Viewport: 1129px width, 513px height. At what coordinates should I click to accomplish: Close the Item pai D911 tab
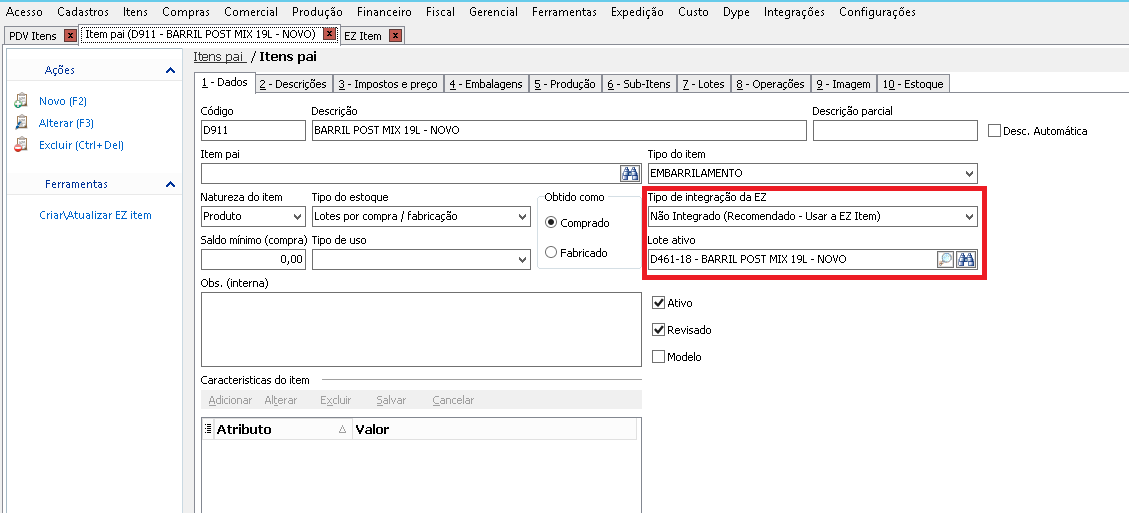tap(329, 34)
